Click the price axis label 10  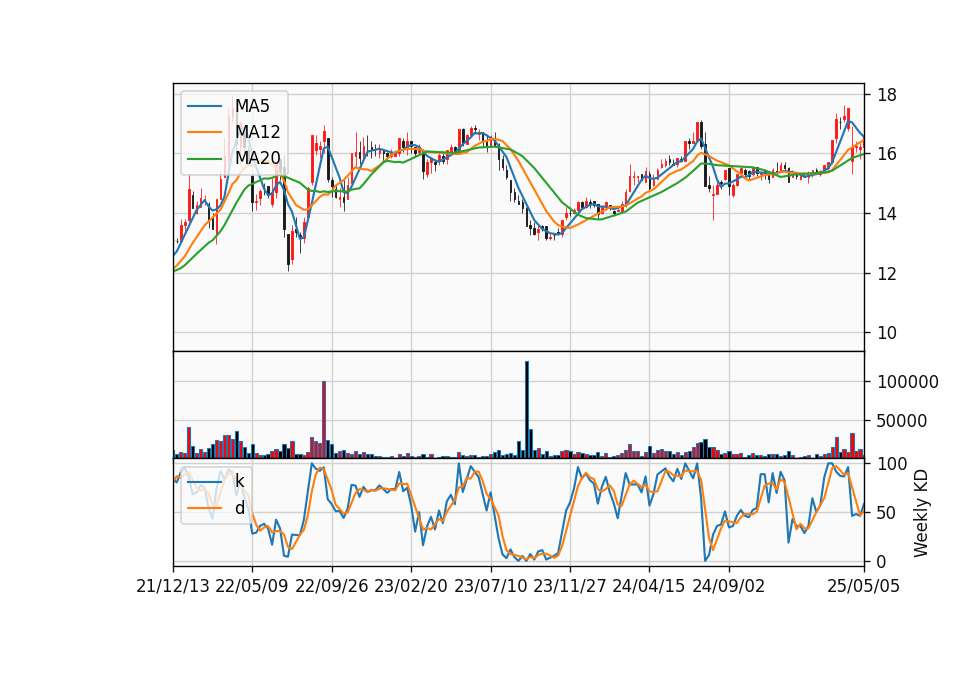click(x=887, y=333)
